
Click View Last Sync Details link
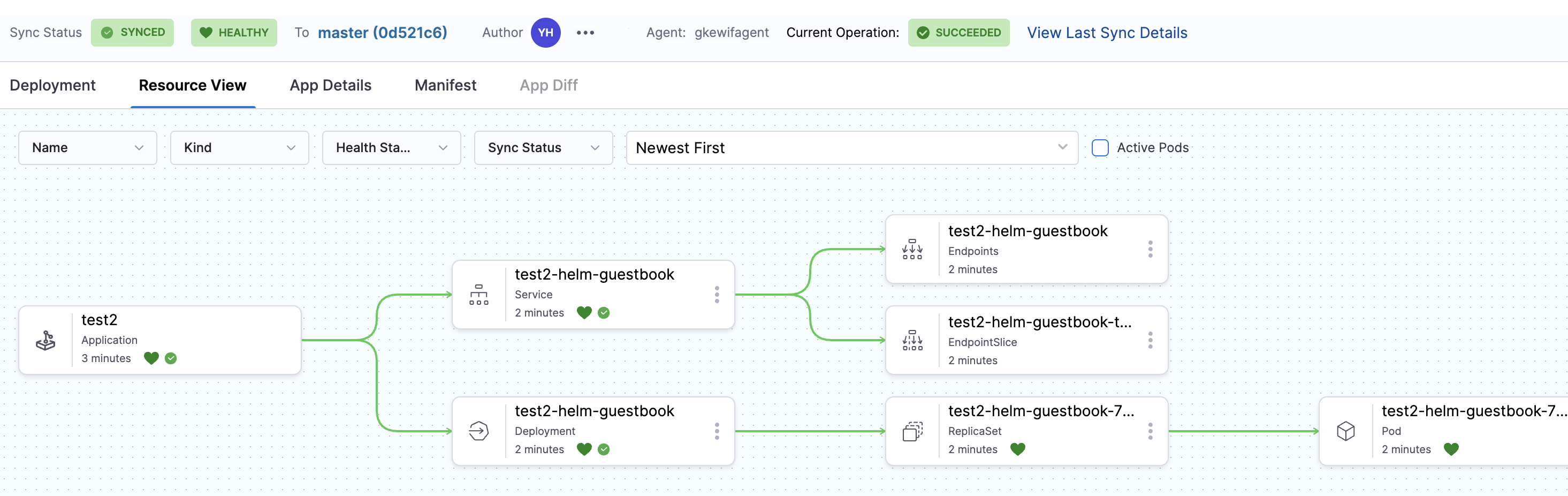pyautogui.click(x=1107, y=33)
